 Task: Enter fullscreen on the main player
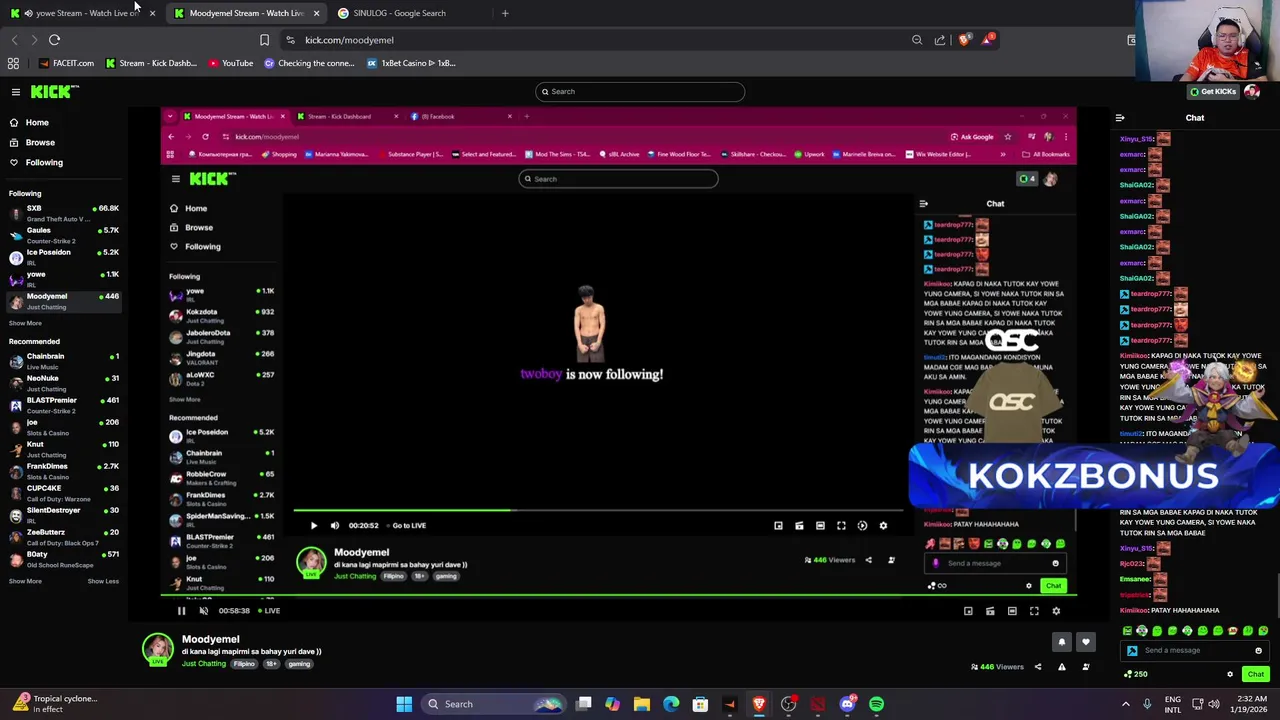(x=1034, y=611)
